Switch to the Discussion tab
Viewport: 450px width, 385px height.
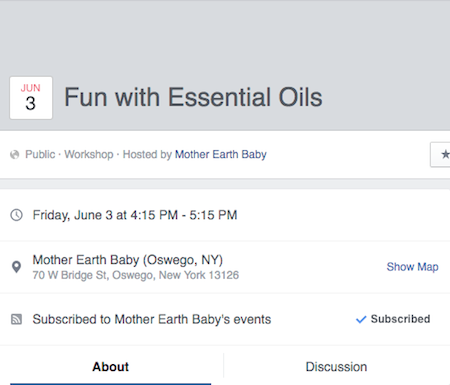click(x=336, y=367)
